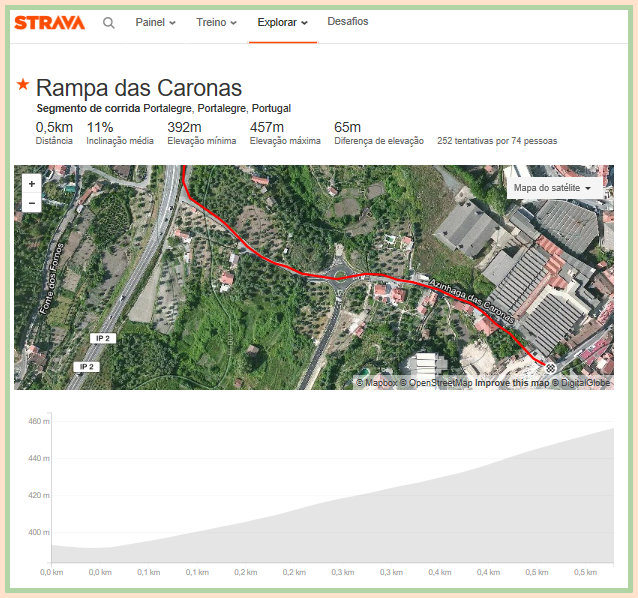Click the Improve this map link
The image size is (638, 598).
(511, 383)
